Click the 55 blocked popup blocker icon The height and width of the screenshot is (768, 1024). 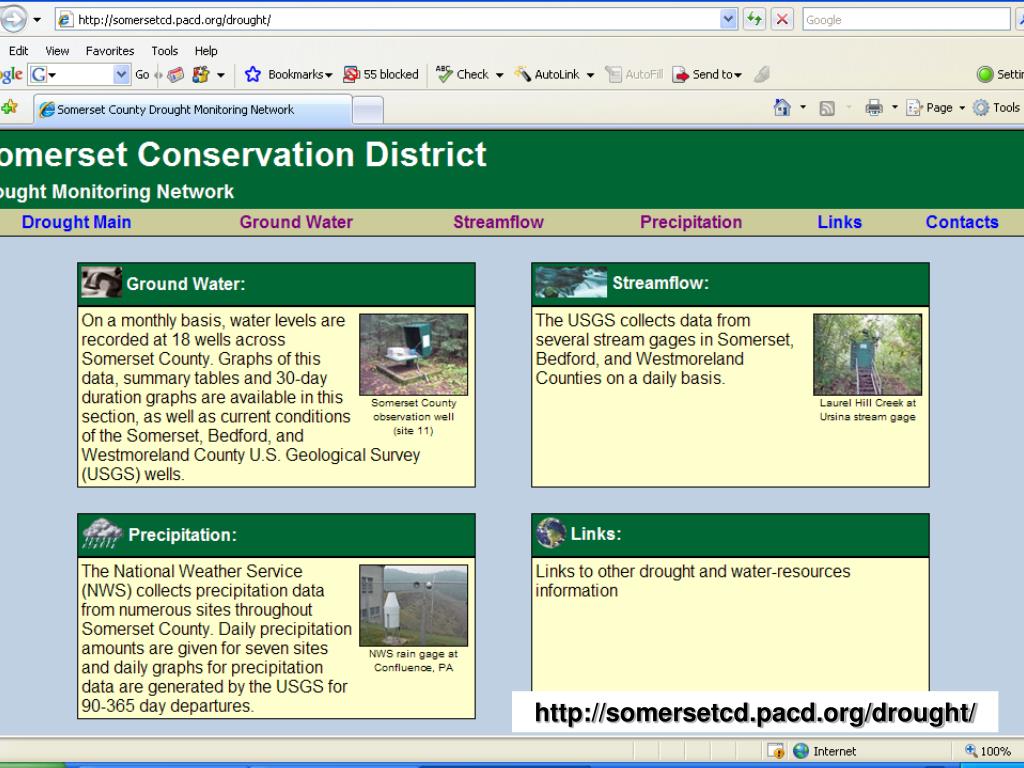point(351,74)
